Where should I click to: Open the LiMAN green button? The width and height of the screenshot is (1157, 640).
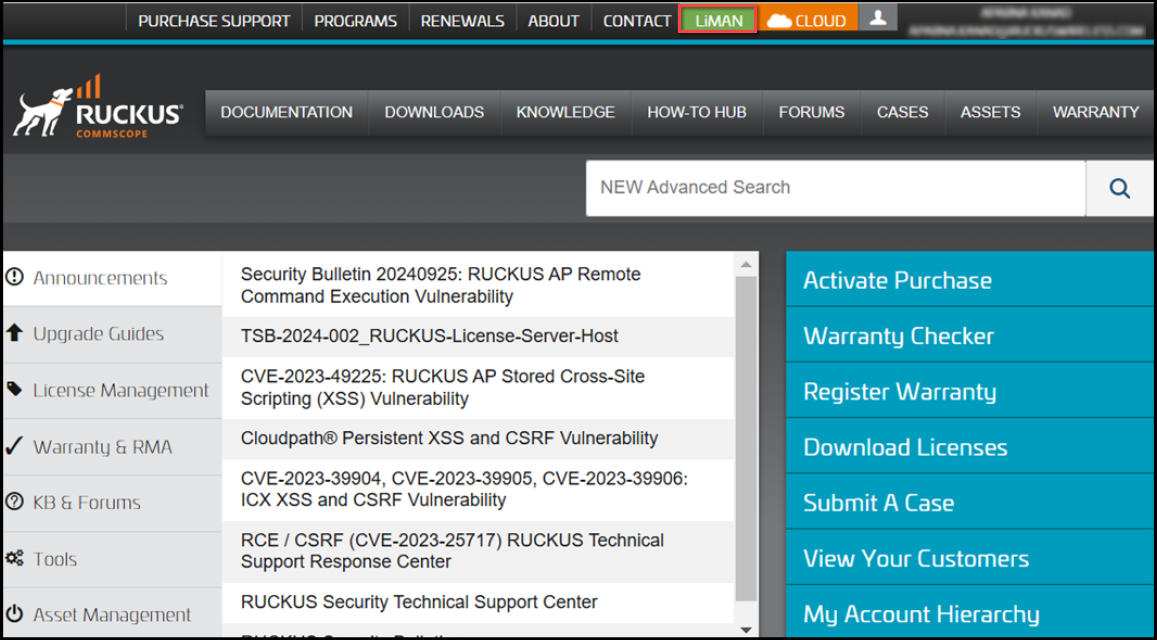coord(719,21)
